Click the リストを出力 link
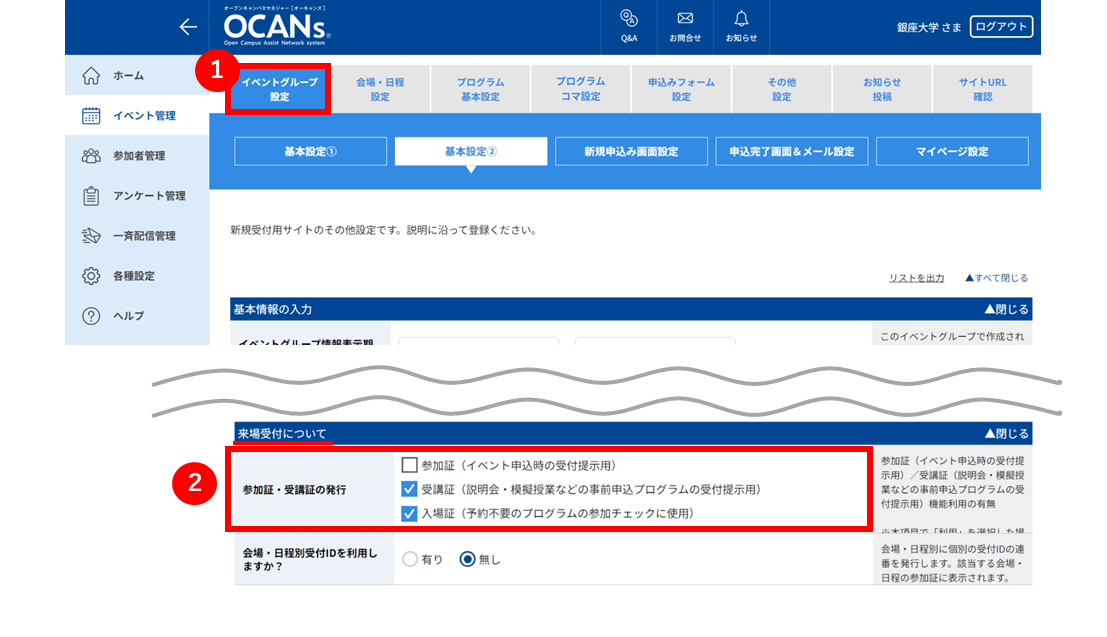Image resolution: width=1107 pixels, height=637 pixels. 916,278
